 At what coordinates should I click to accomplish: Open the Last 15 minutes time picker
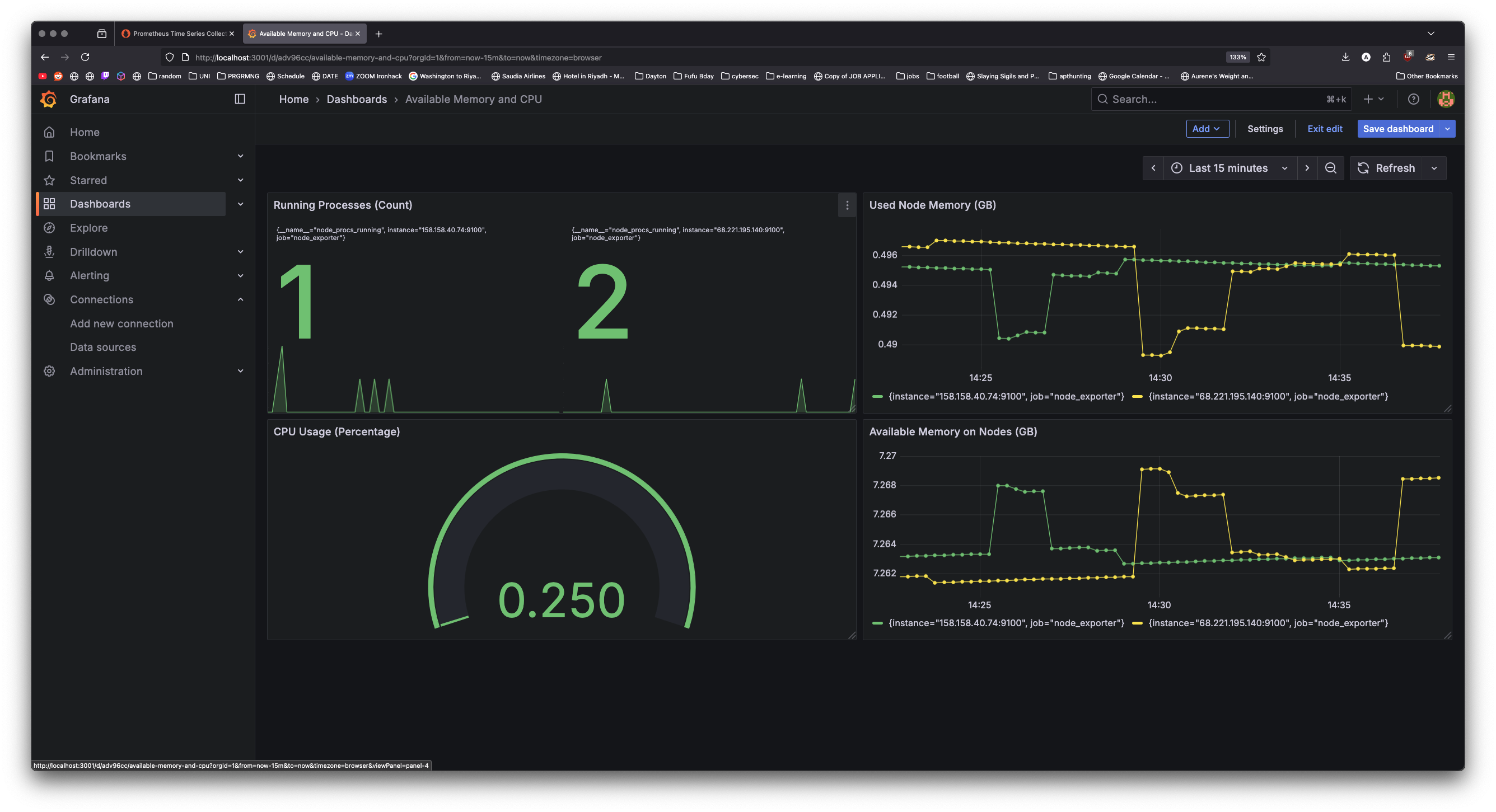[1228, 168]
